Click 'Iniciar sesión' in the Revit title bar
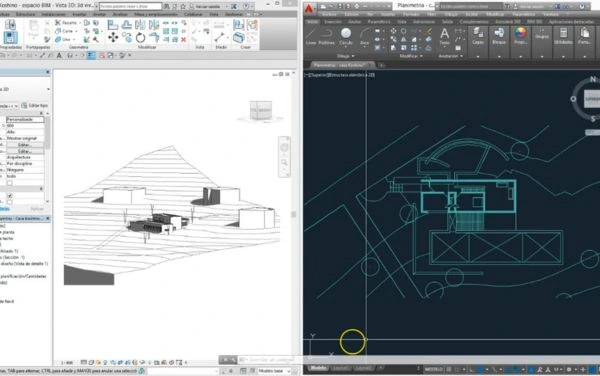Image resolution: width=600 pixels, height=376 pixels. 207,7
